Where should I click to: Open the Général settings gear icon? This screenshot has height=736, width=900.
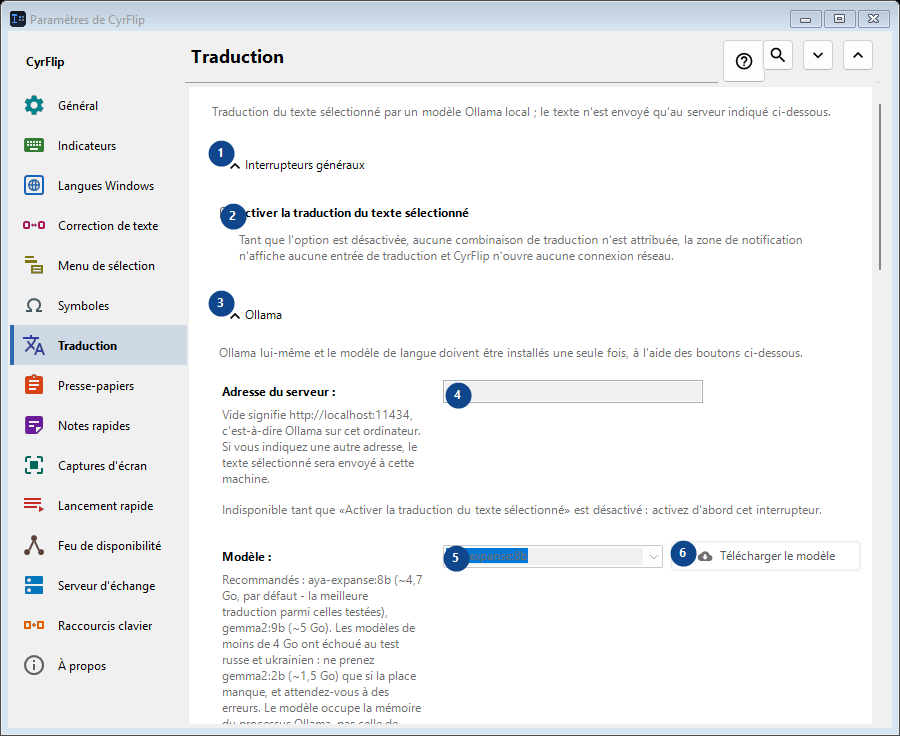click(x=34, y=106)
